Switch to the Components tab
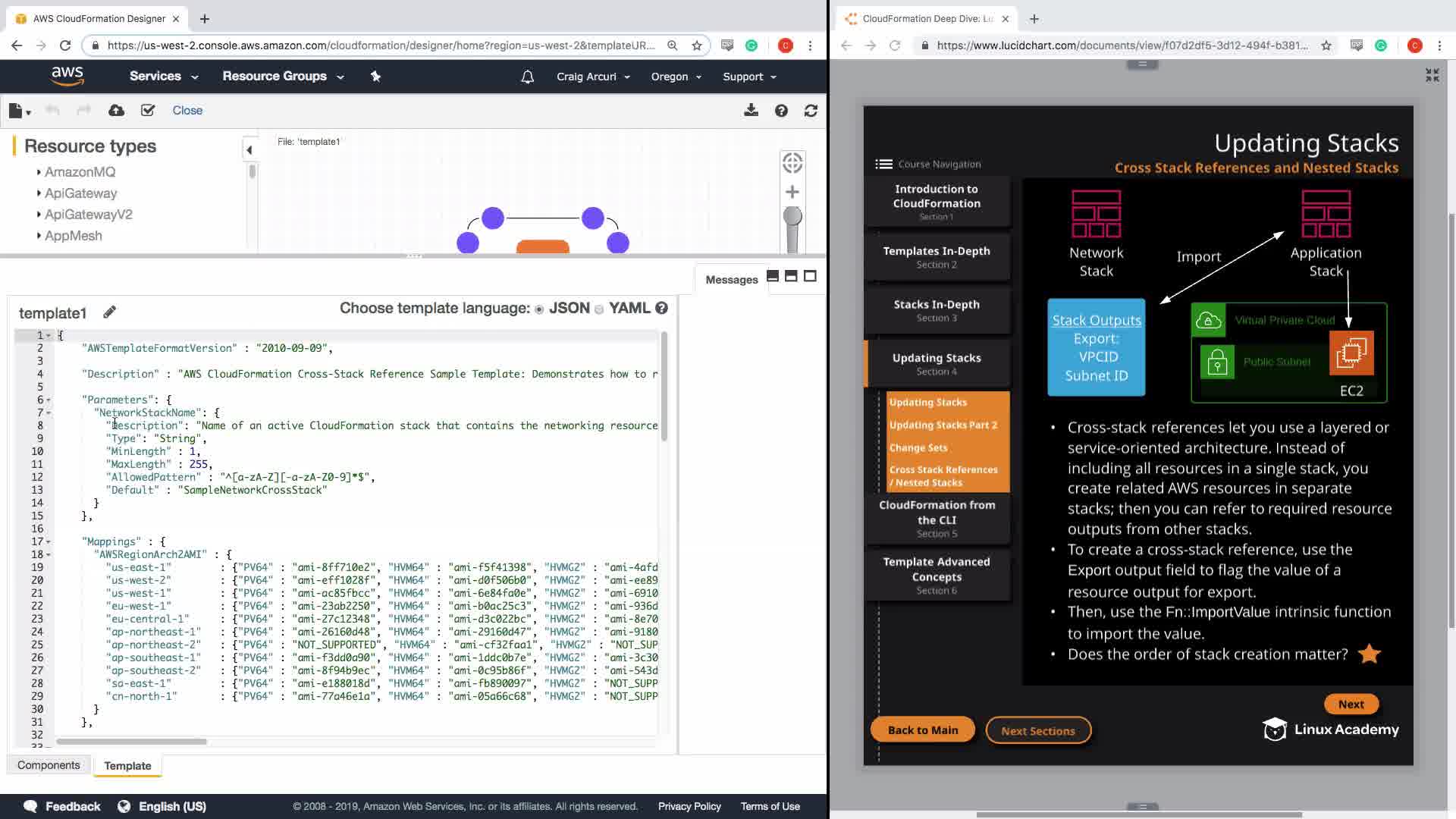1456x819 pixels. pyautogui.click(x=49, y=765)
